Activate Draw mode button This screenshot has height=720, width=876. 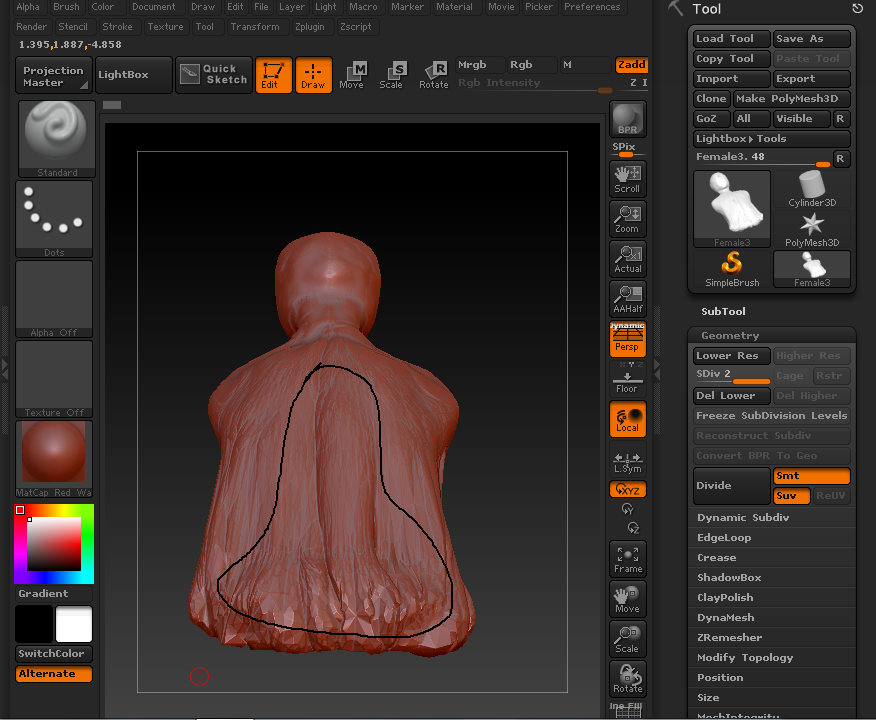point(313,75)
